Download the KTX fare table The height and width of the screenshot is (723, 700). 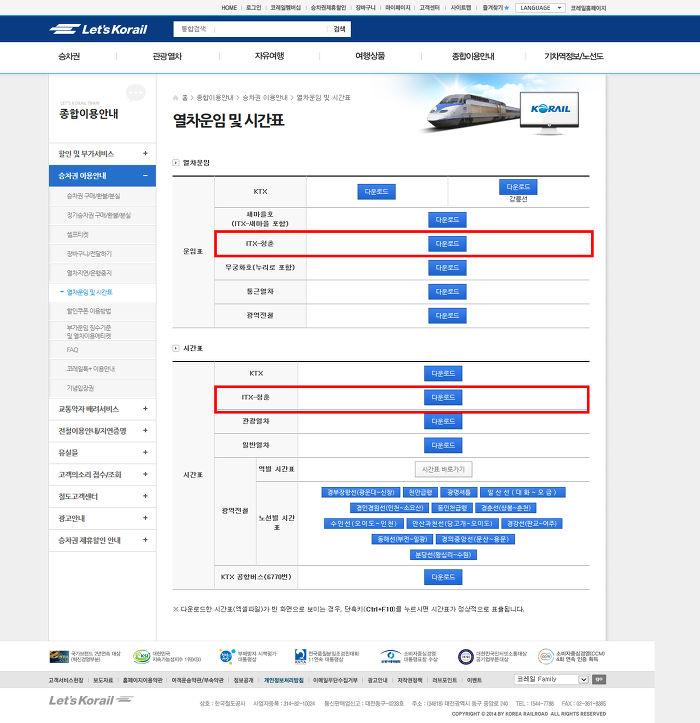point(376,192)
